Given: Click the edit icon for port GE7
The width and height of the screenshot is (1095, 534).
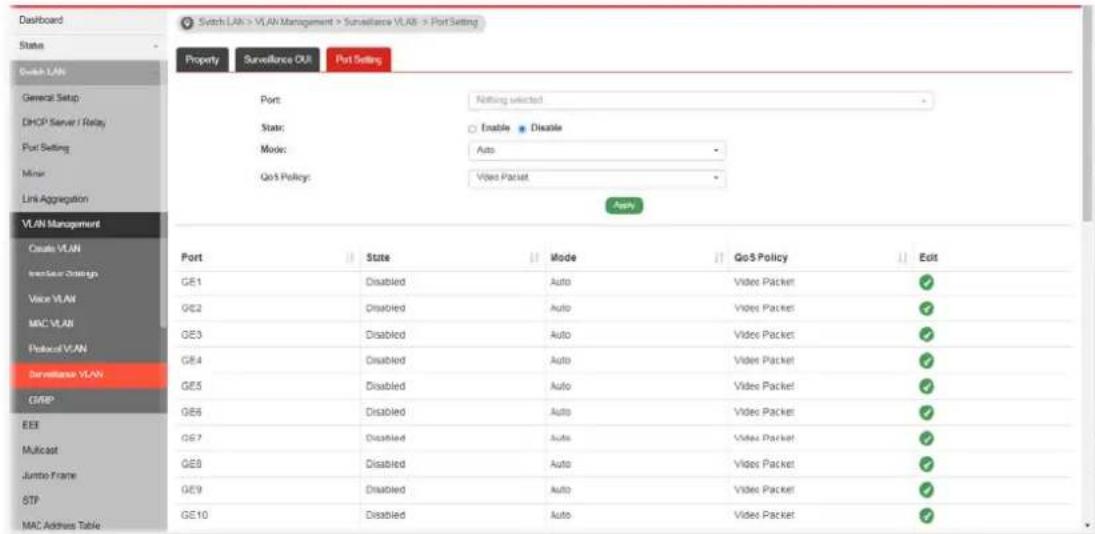Looking at the screenshot, I should (x=927, y=438).
